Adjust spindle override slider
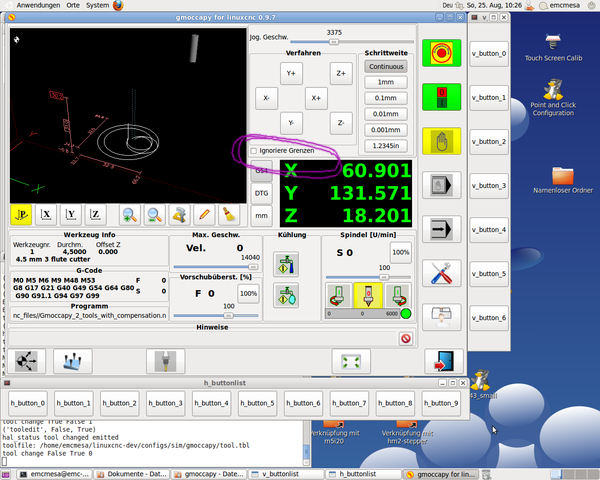600x480 pixels. pos(384,277)
